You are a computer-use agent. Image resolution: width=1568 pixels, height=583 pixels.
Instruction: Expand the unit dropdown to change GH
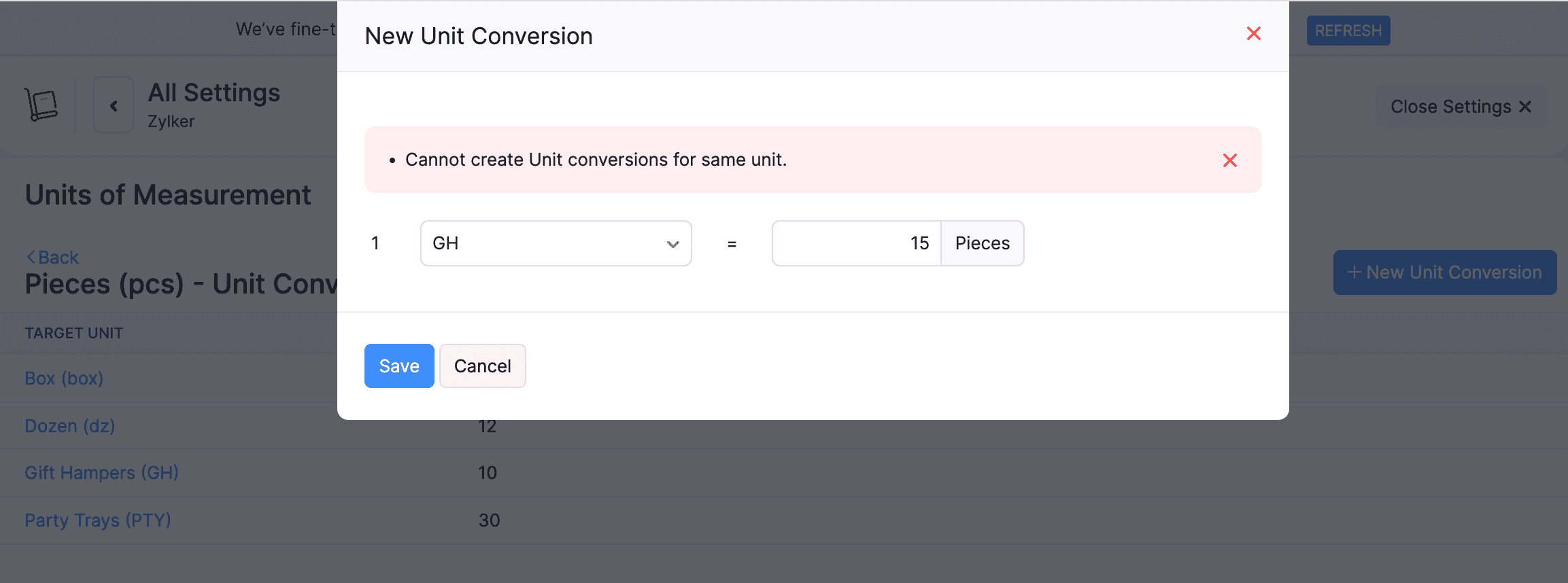(x=672, y=243)
